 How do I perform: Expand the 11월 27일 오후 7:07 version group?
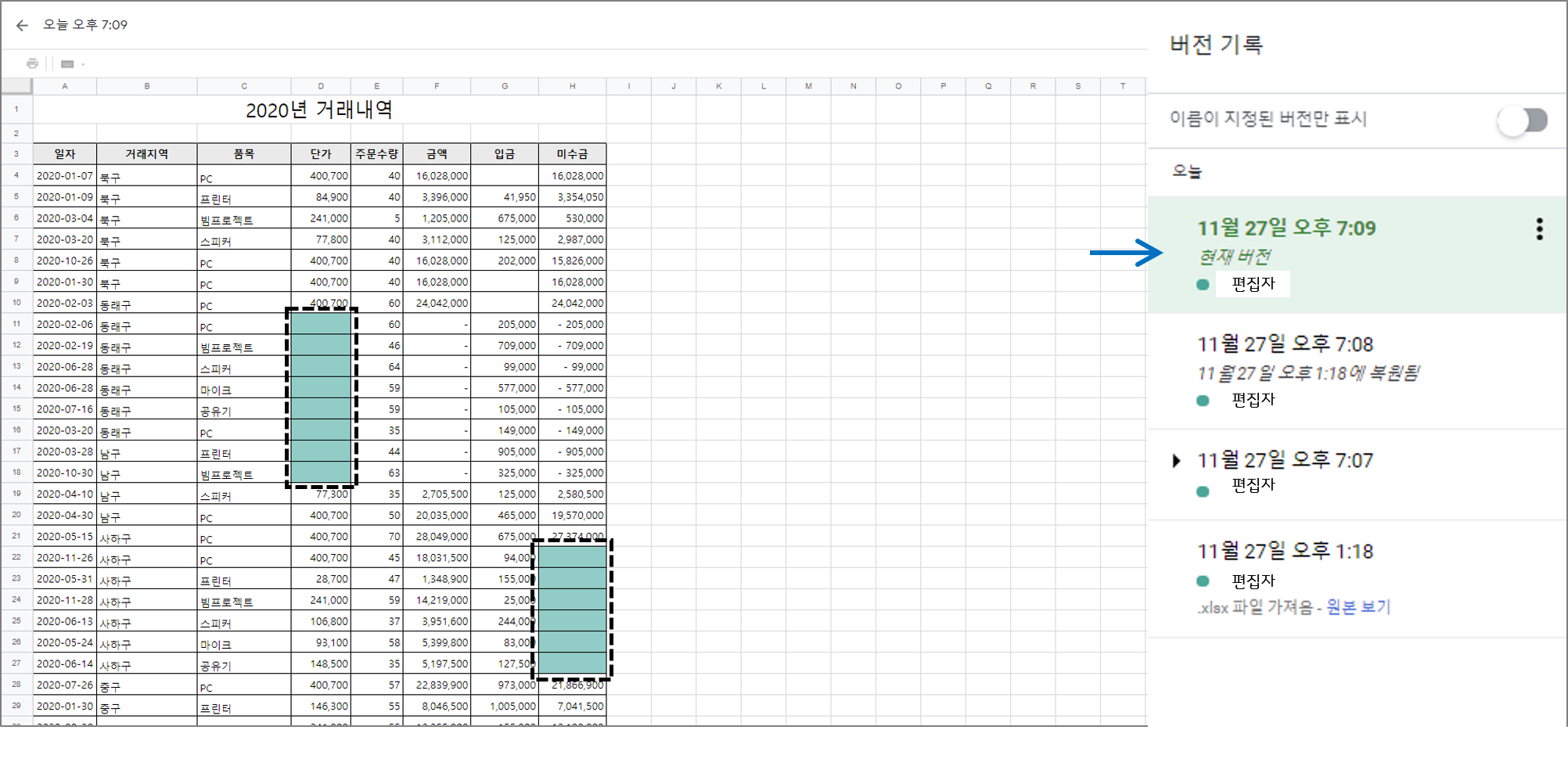[x=1176, y=460]
